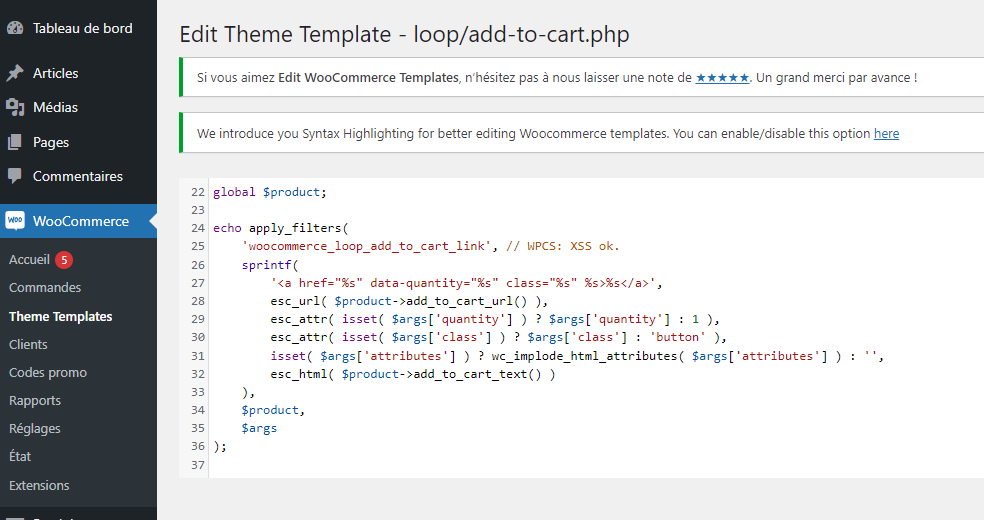Viewport: 984px width, 520px height.
Task: Click the WooCommerce logo icon
Action: pos(15,221)
